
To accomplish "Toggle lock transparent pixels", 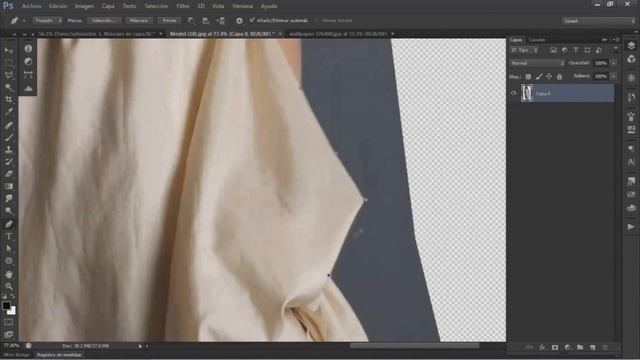I will (528, 76).
